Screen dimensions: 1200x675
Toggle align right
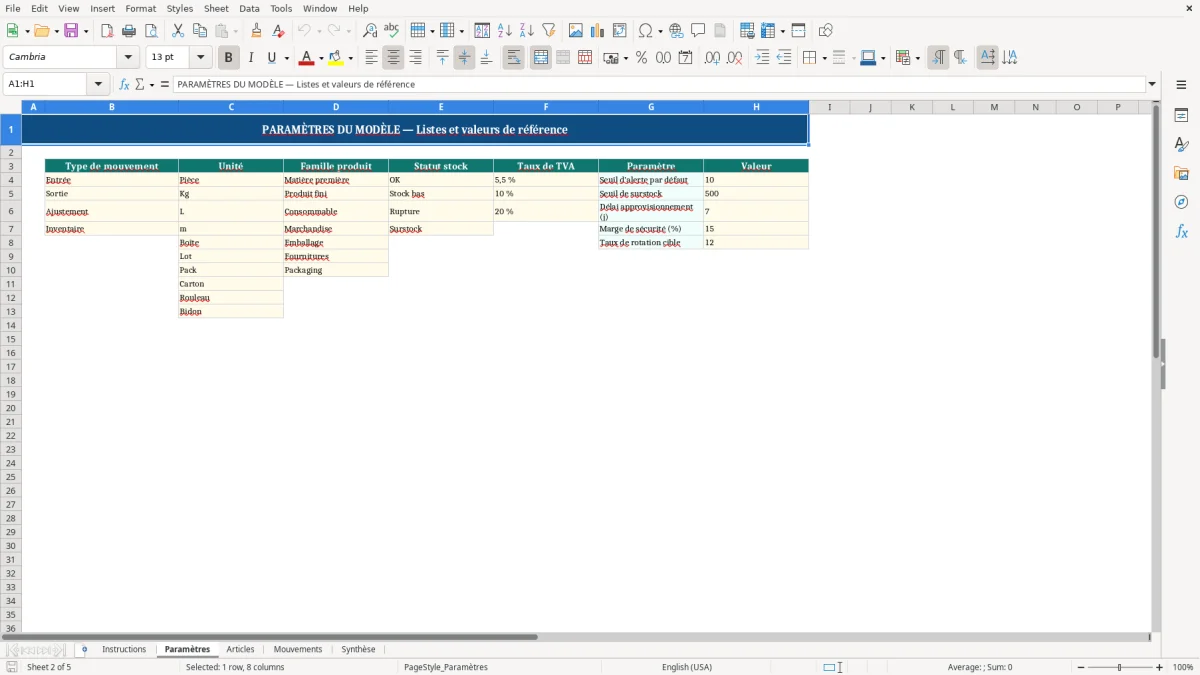415,58
